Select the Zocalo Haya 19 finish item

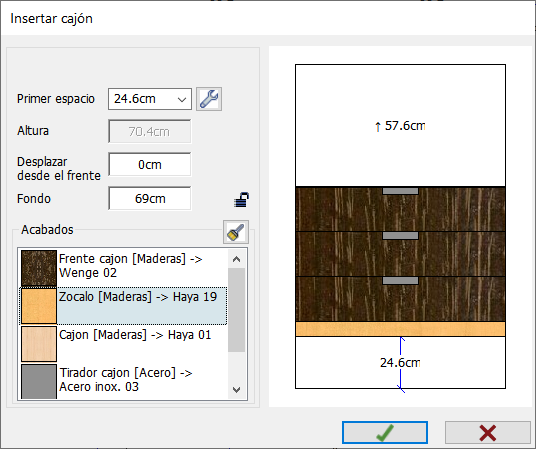[x=124, y=306]
